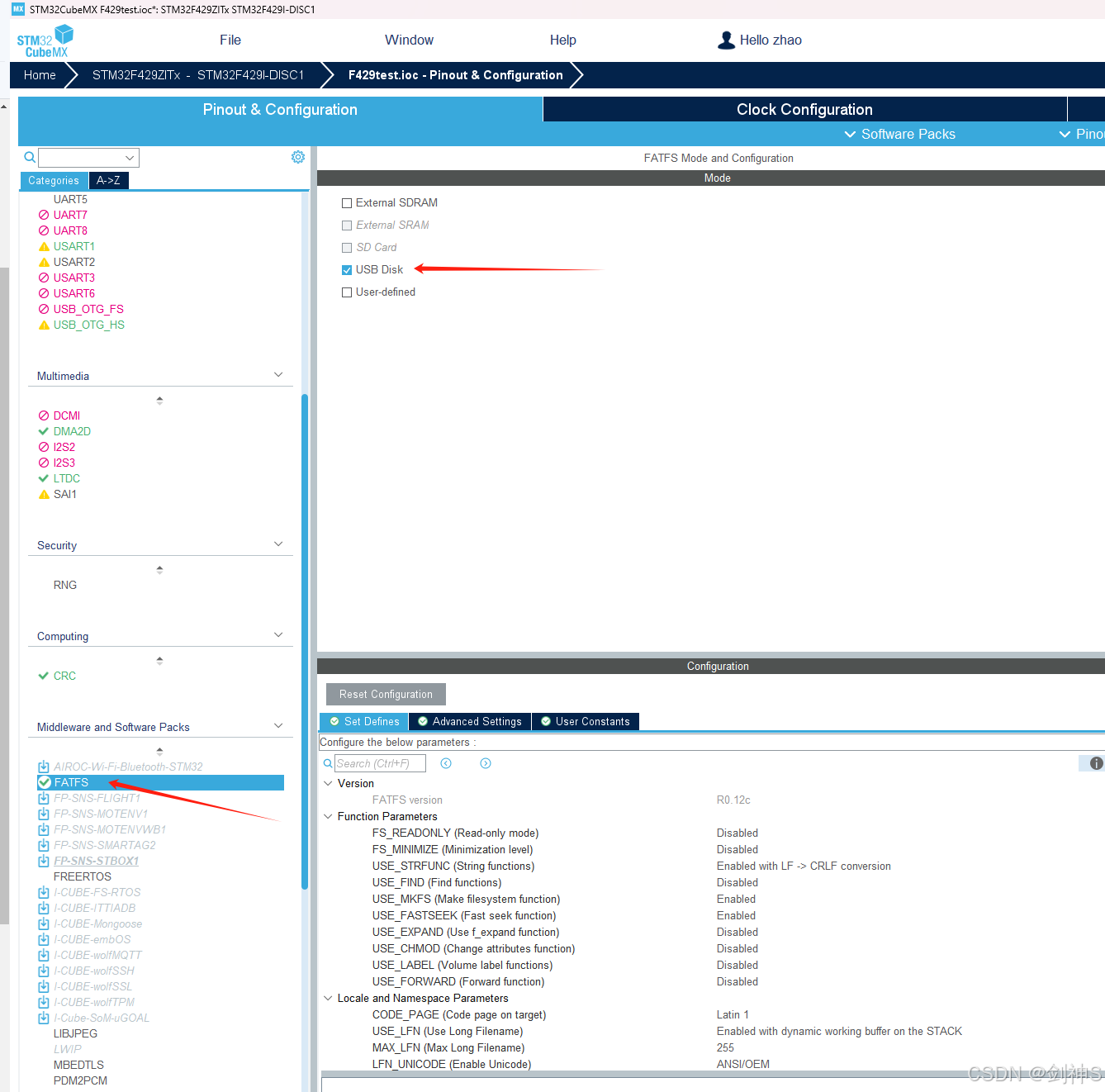This screenshot has width=1105, height=1092.
Task: Select LTDC in the Multimedia list
Action: pyautogui.click(x=67, y=478)
